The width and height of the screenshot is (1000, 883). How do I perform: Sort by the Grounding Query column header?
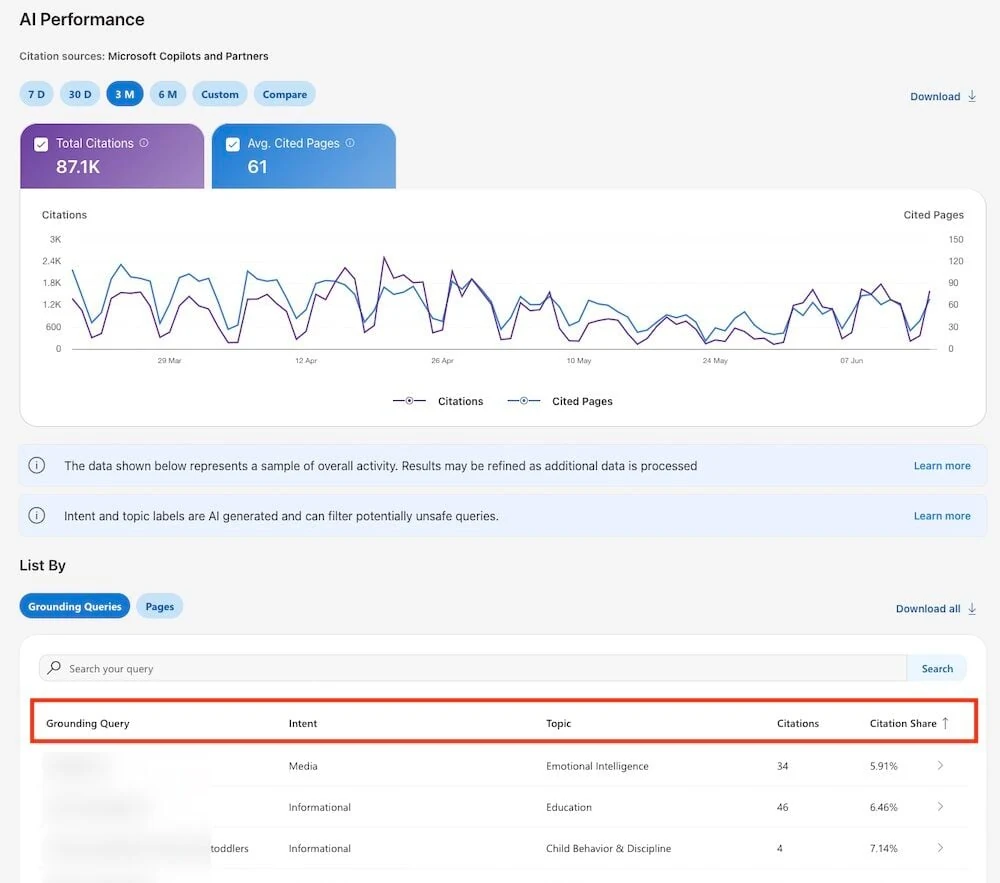[x=87, y=723]
